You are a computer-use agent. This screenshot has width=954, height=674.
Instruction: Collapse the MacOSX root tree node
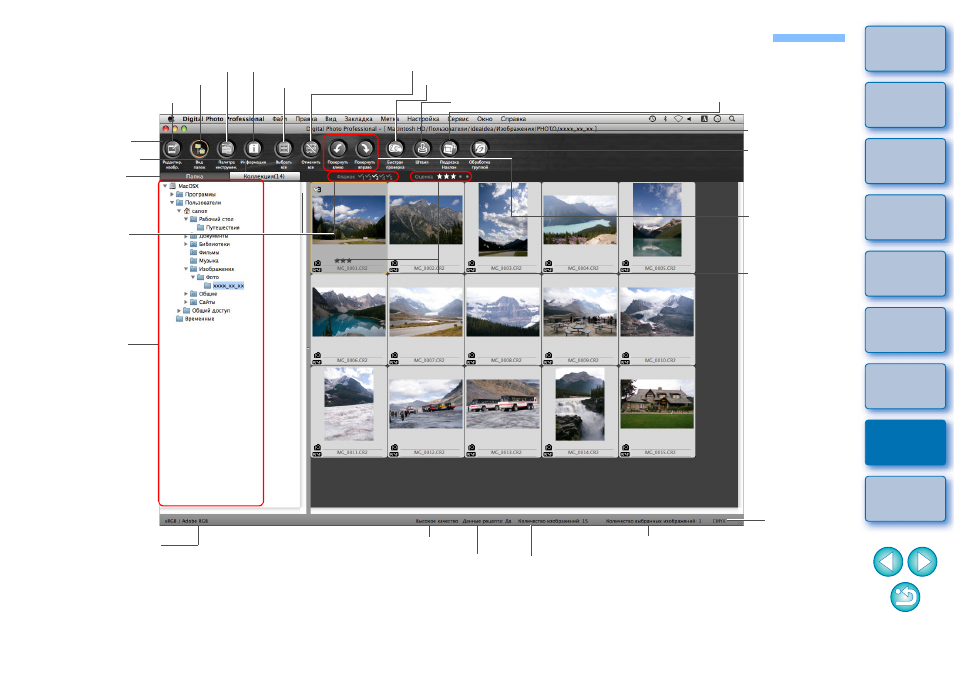click(165, 186)
